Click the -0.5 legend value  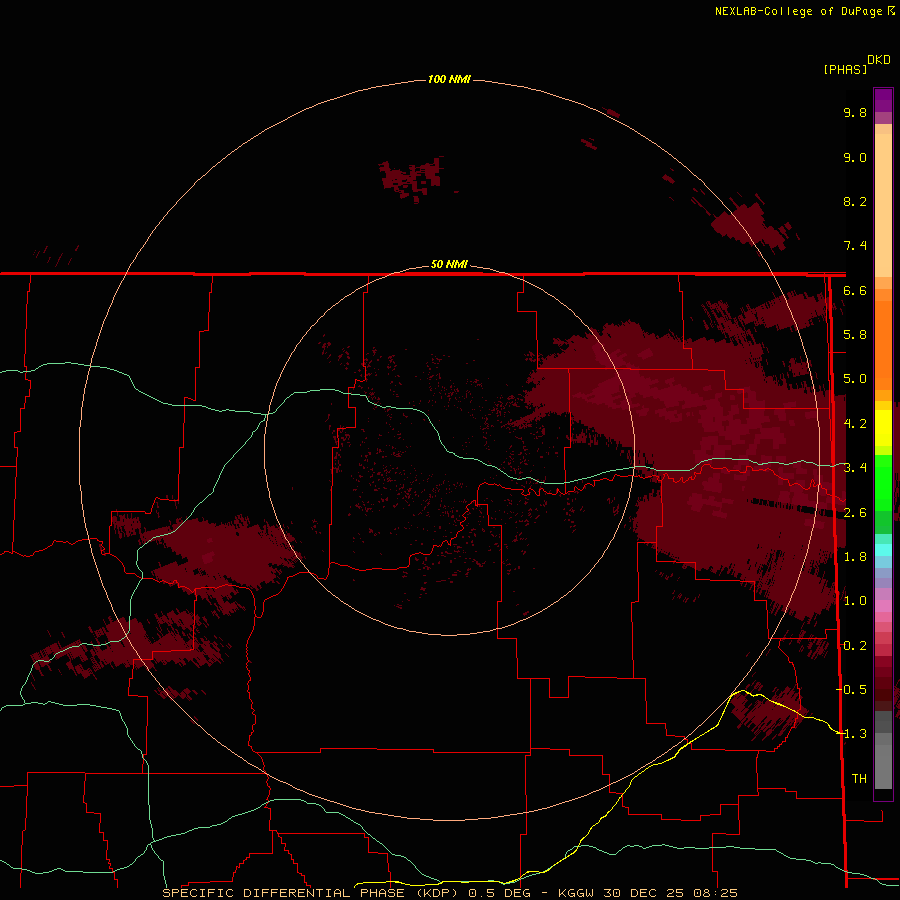tap(851, 689)
